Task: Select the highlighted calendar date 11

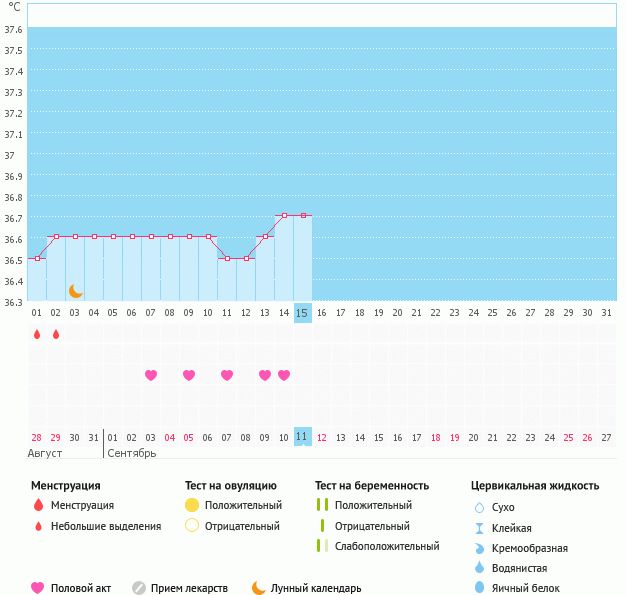Action: click(x=303, y=437)
